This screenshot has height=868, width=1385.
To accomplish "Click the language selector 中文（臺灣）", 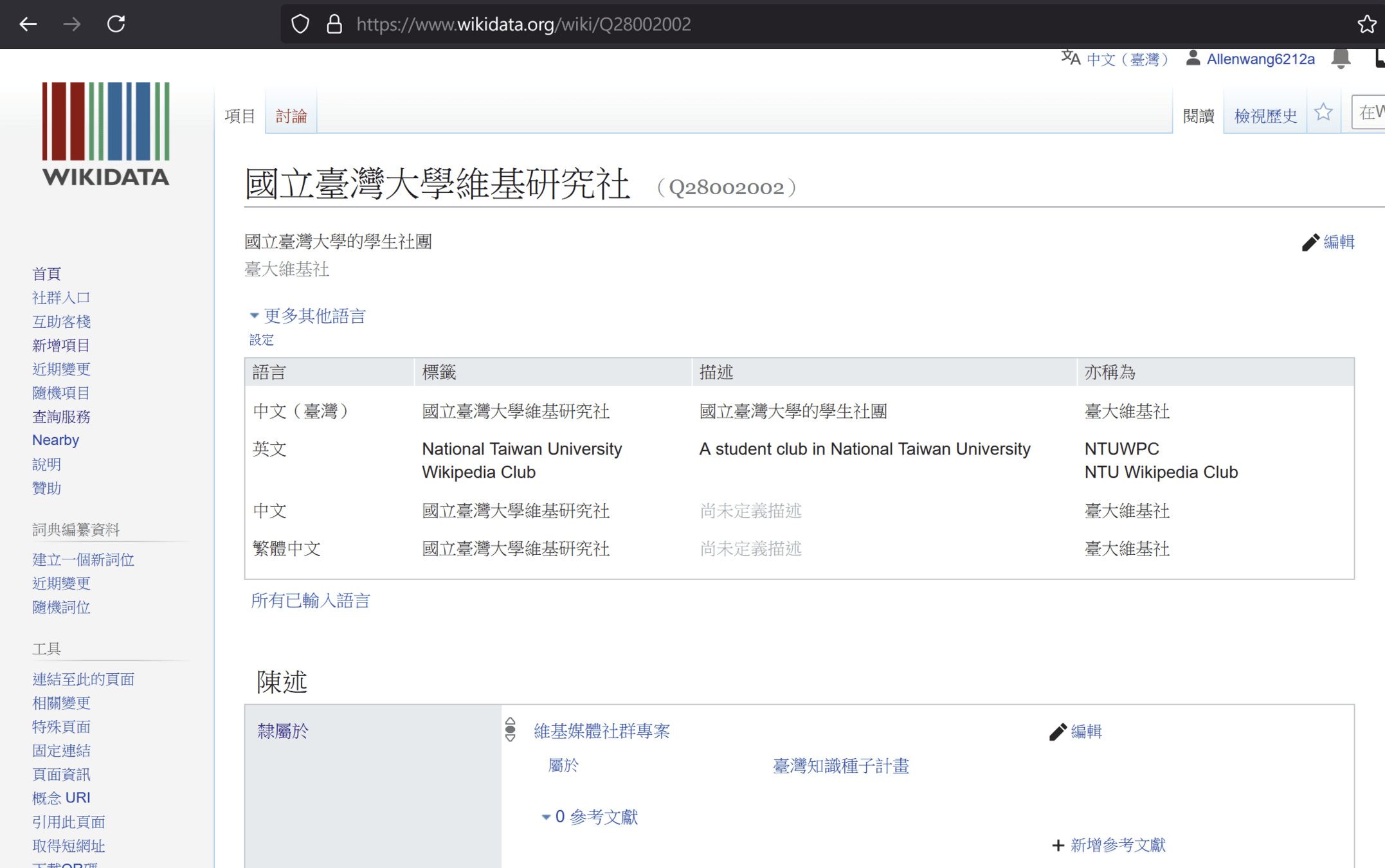I will coord(1127,59).
